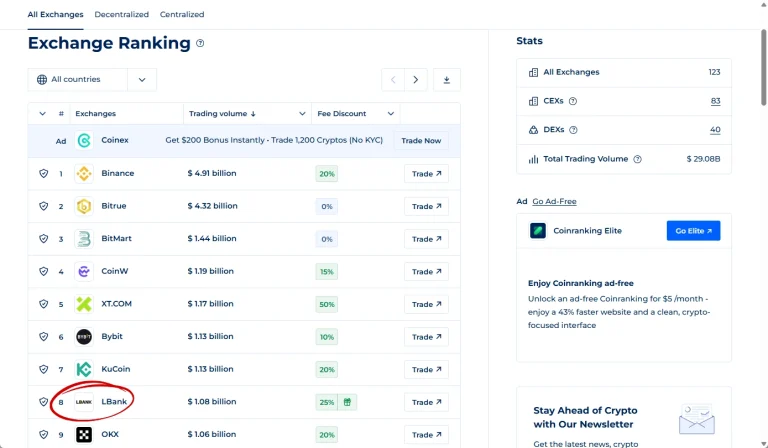Click the LBank logo icon
Image resolution: width=768 pixels, height=448 pixels.
(x=84, y=402)
